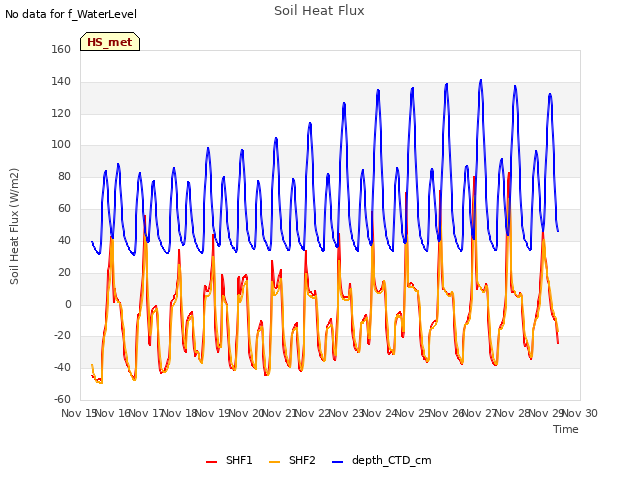Click the Soil Heat Flux chart title
The height and width of the screenshot is (480, 640).
[x=319, y=11]
